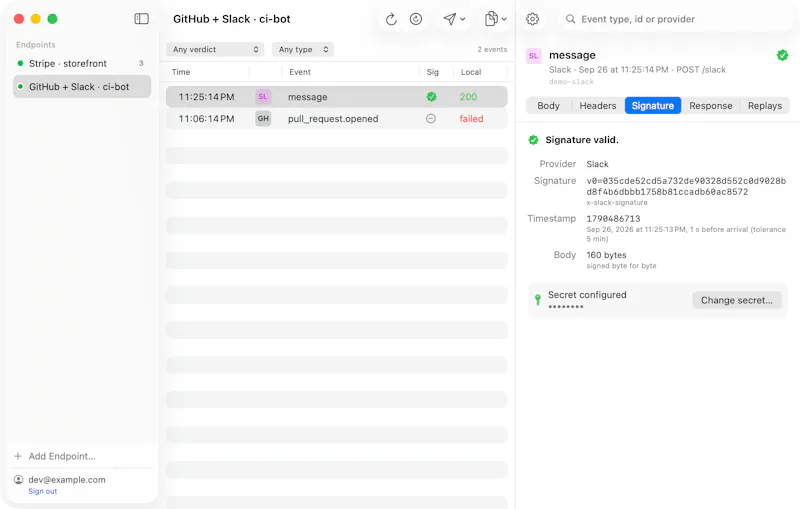Click the failed local status
Viewport: 800px width, 509px height.
click(471, 119)
